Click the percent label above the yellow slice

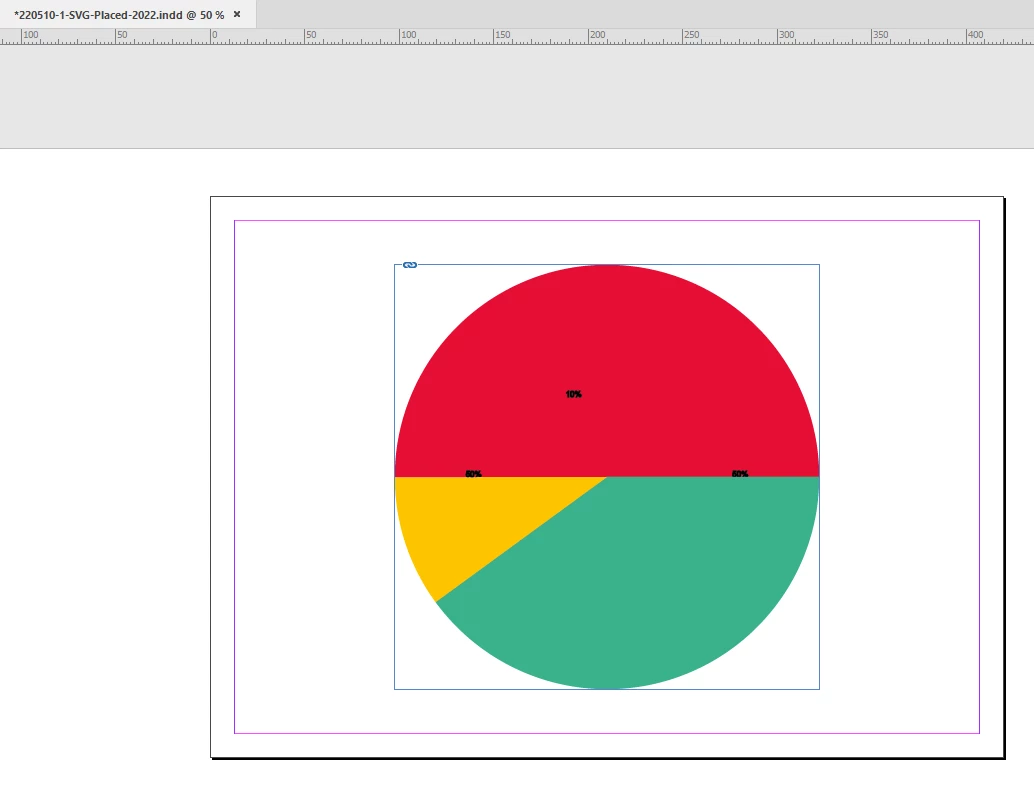pyautogui.click(x=473, y=474)
